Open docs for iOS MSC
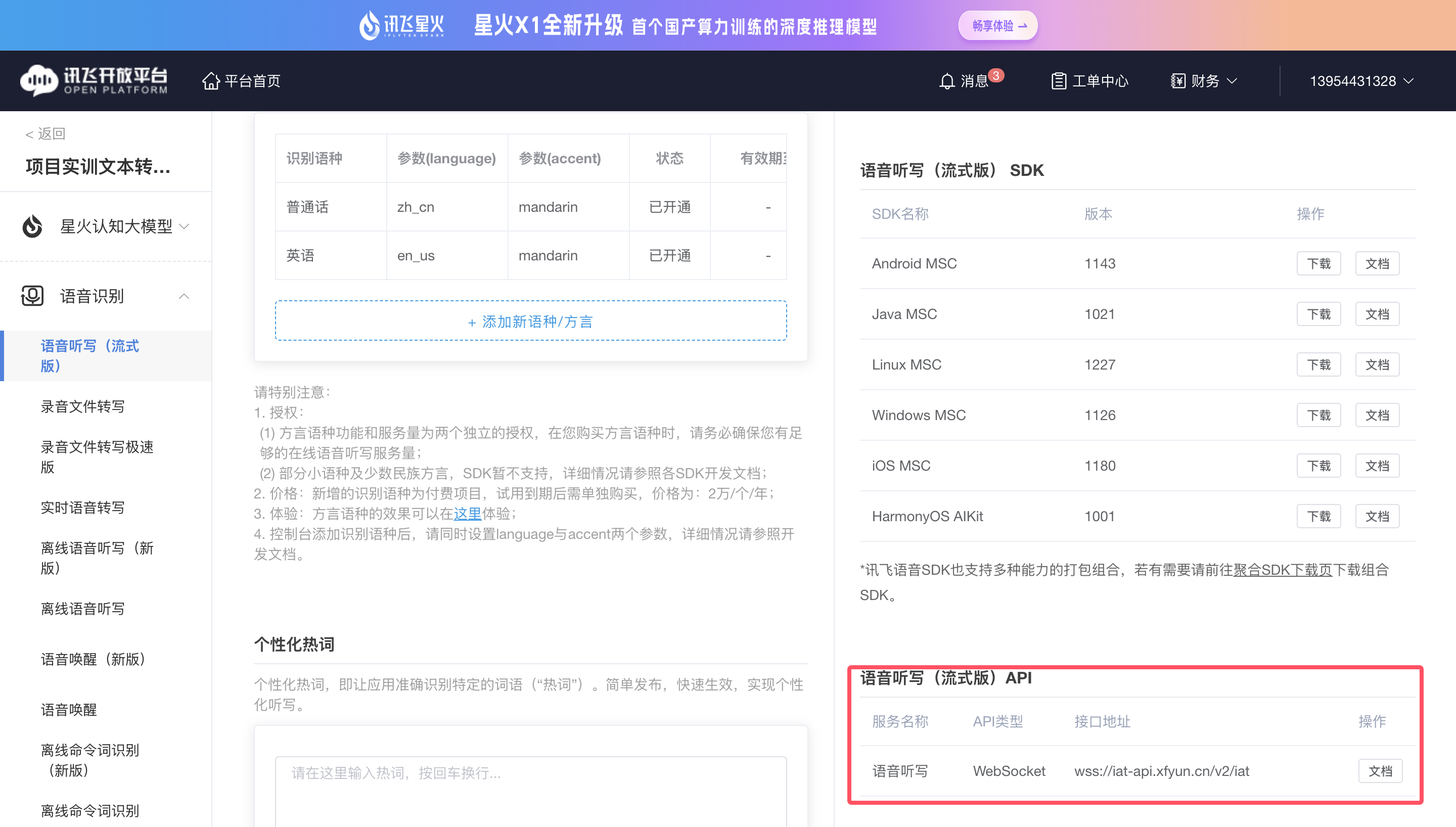This screenshot has height=827, width=1456. click(x=1377, y=466)
